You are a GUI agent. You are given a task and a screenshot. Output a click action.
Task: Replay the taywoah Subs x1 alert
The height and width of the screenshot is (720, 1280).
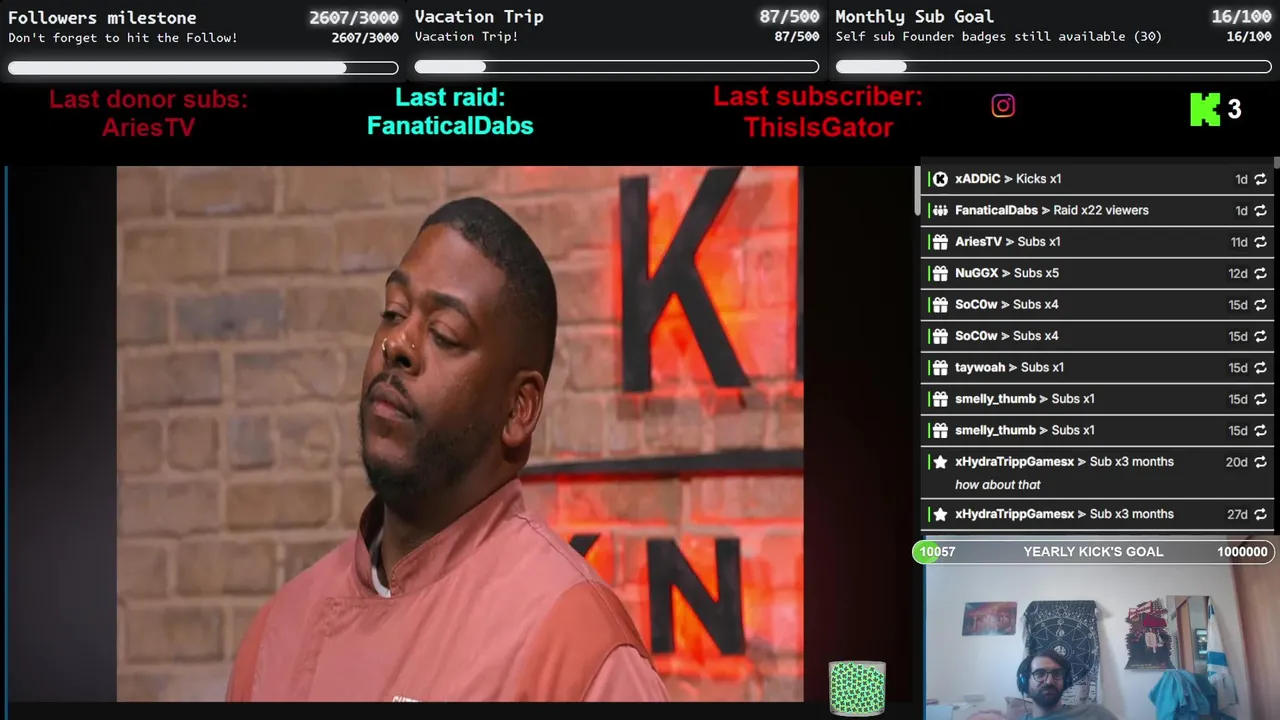point(1260,367)
